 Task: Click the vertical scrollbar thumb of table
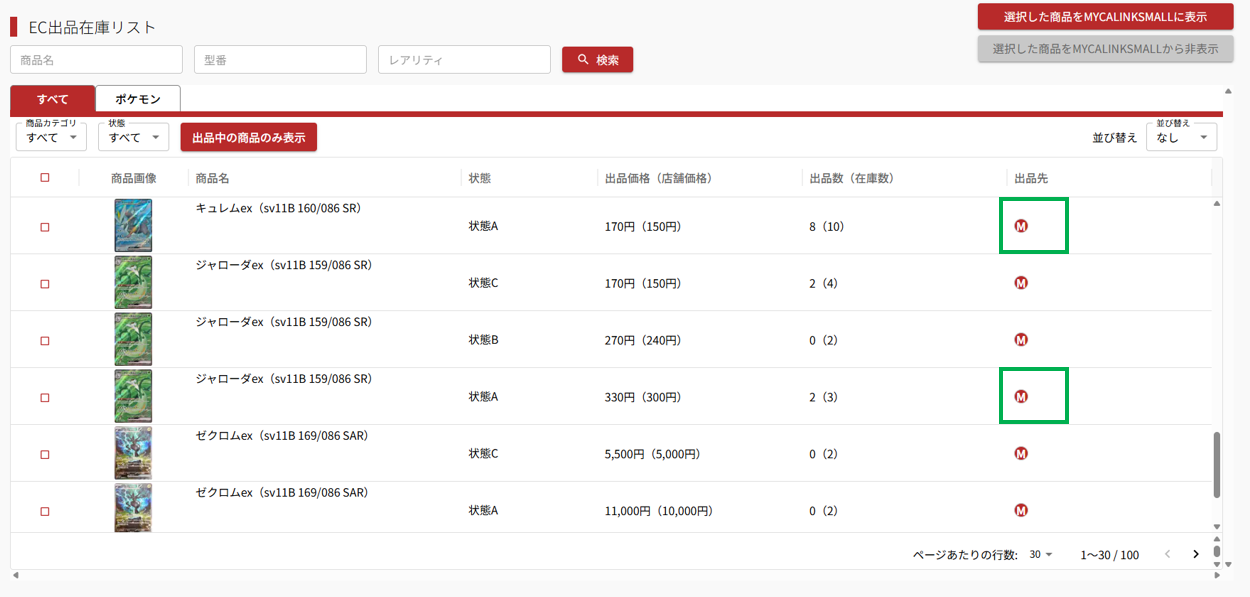(1217, 464)
